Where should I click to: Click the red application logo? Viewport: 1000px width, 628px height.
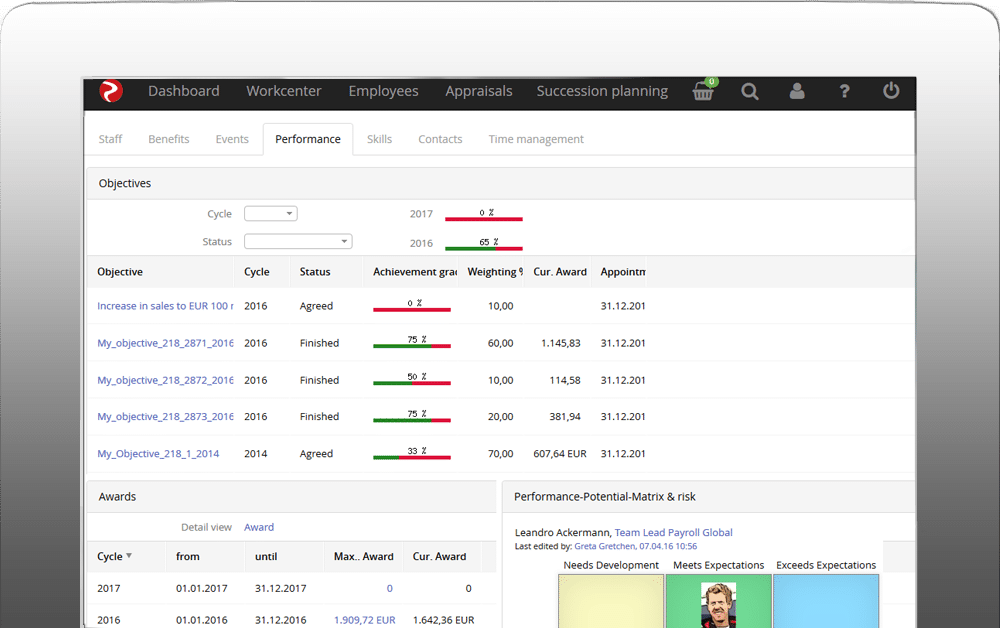click(111, 91)
